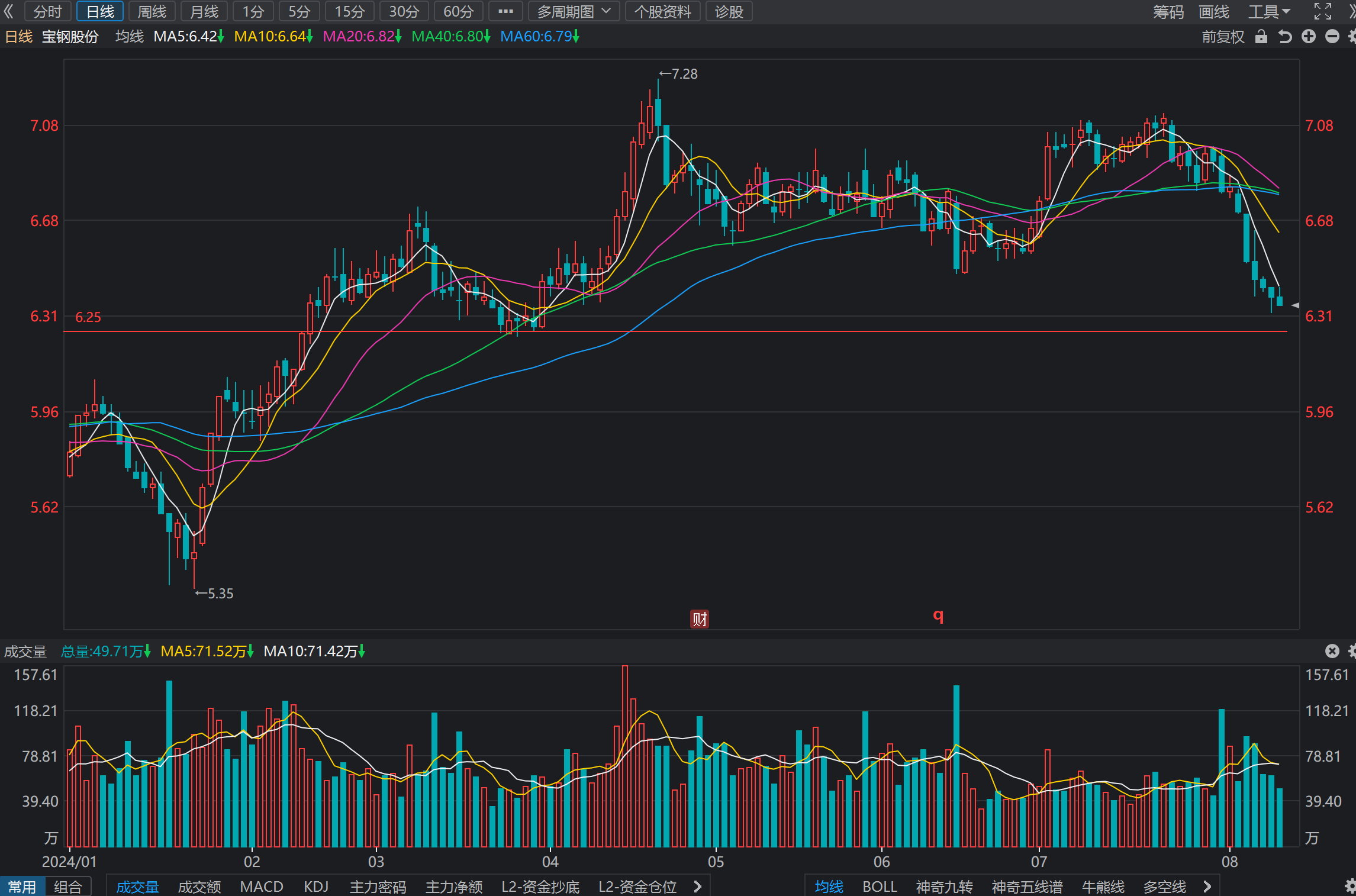Select KDJ indicator
Screen dimensions: 1356x896
coord(316,887)
